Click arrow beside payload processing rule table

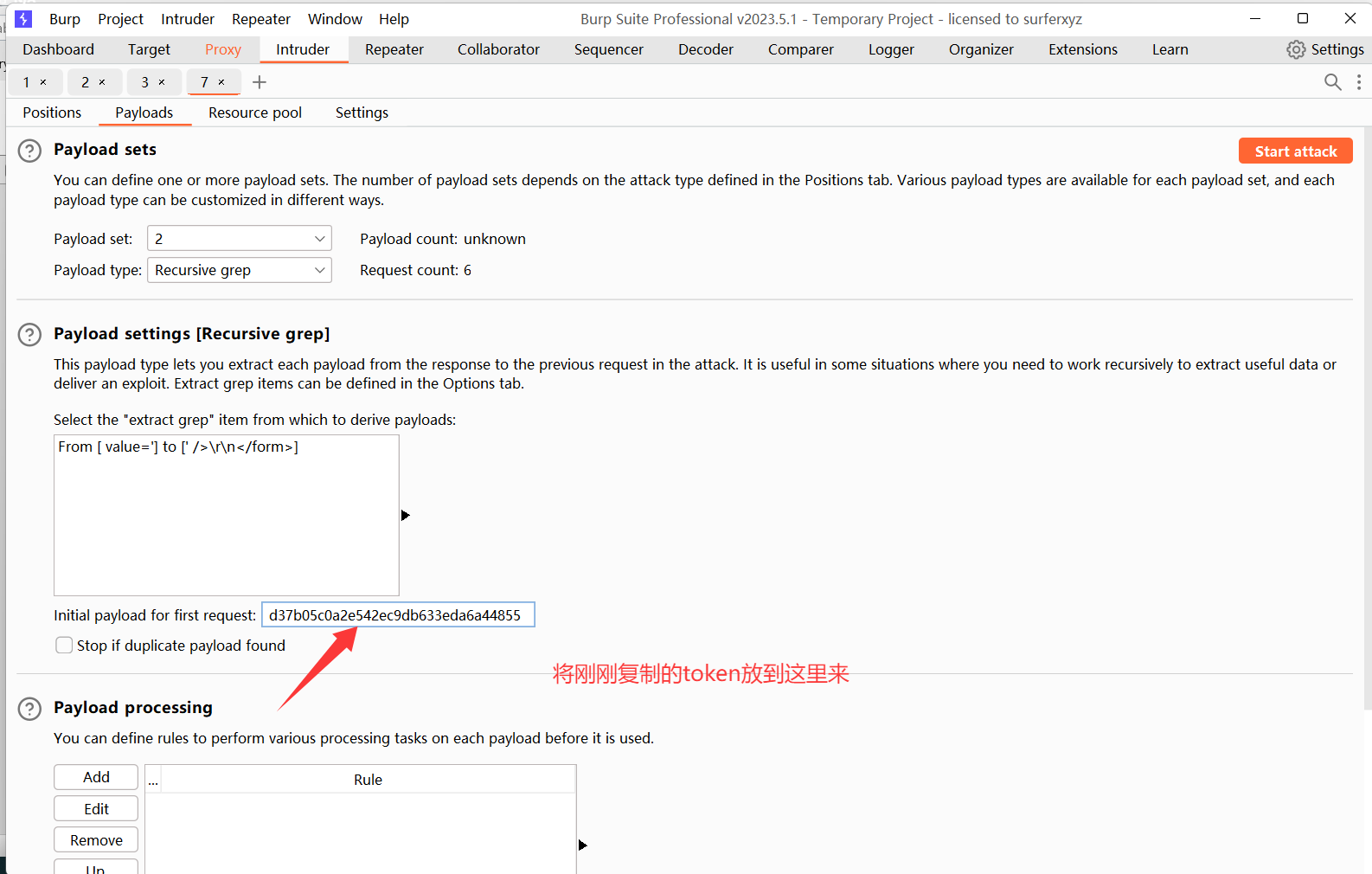click(582, 845)
